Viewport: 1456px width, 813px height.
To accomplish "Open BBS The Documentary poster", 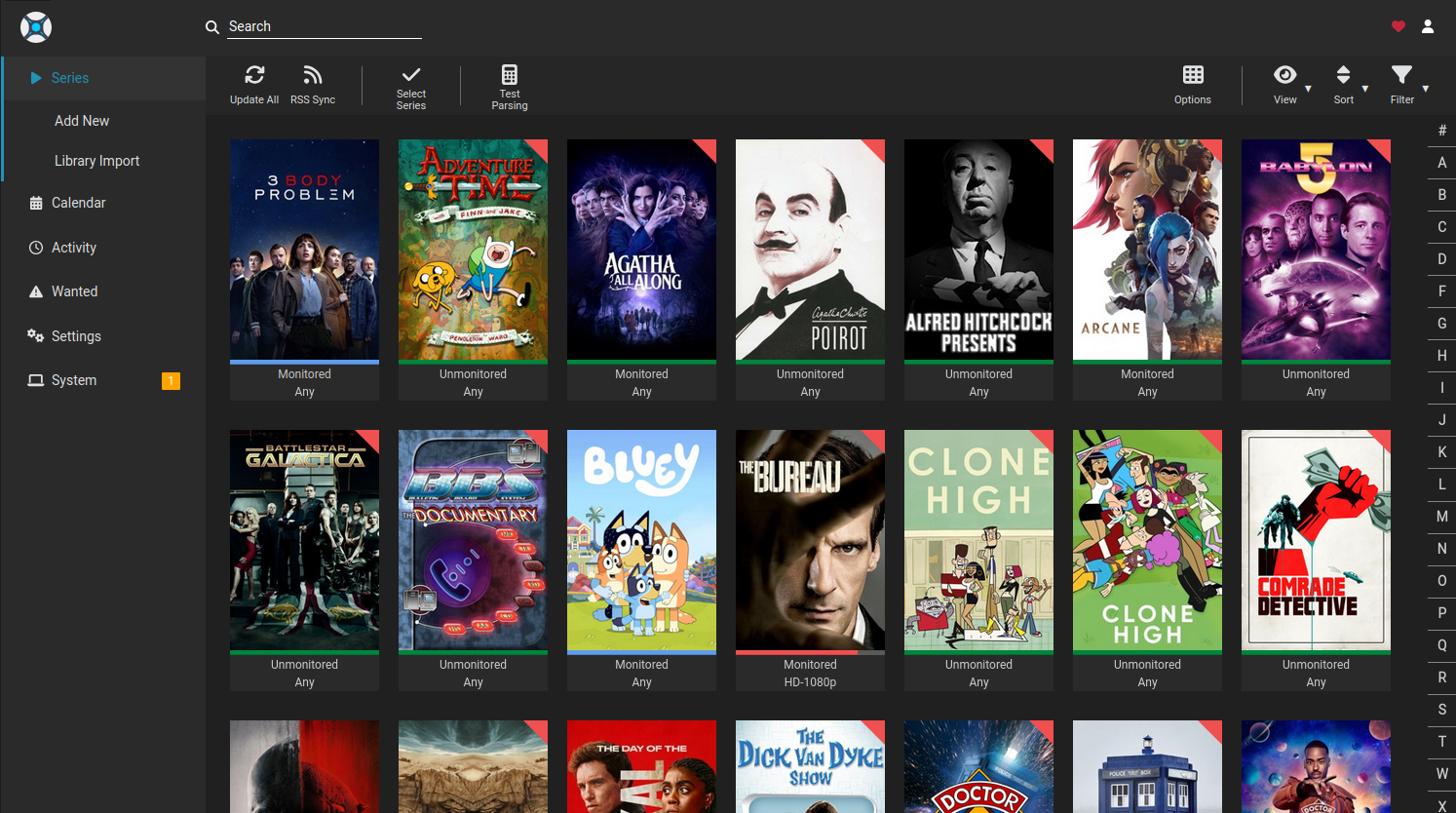I will tap(473, 540).
